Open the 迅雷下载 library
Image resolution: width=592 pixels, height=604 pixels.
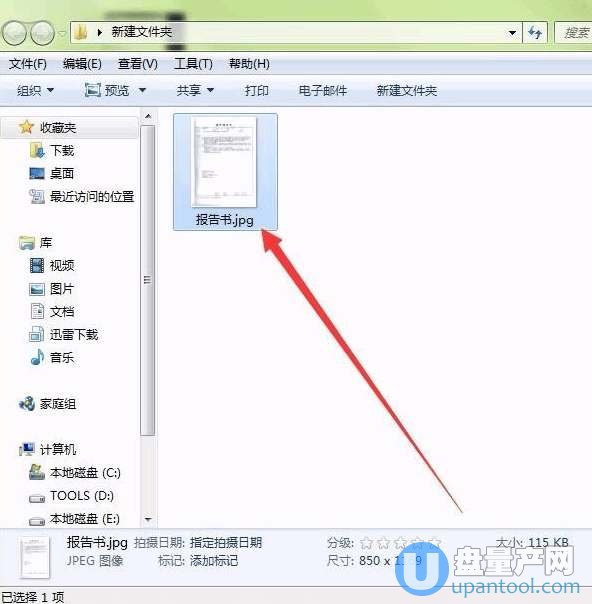click(74, 335)
